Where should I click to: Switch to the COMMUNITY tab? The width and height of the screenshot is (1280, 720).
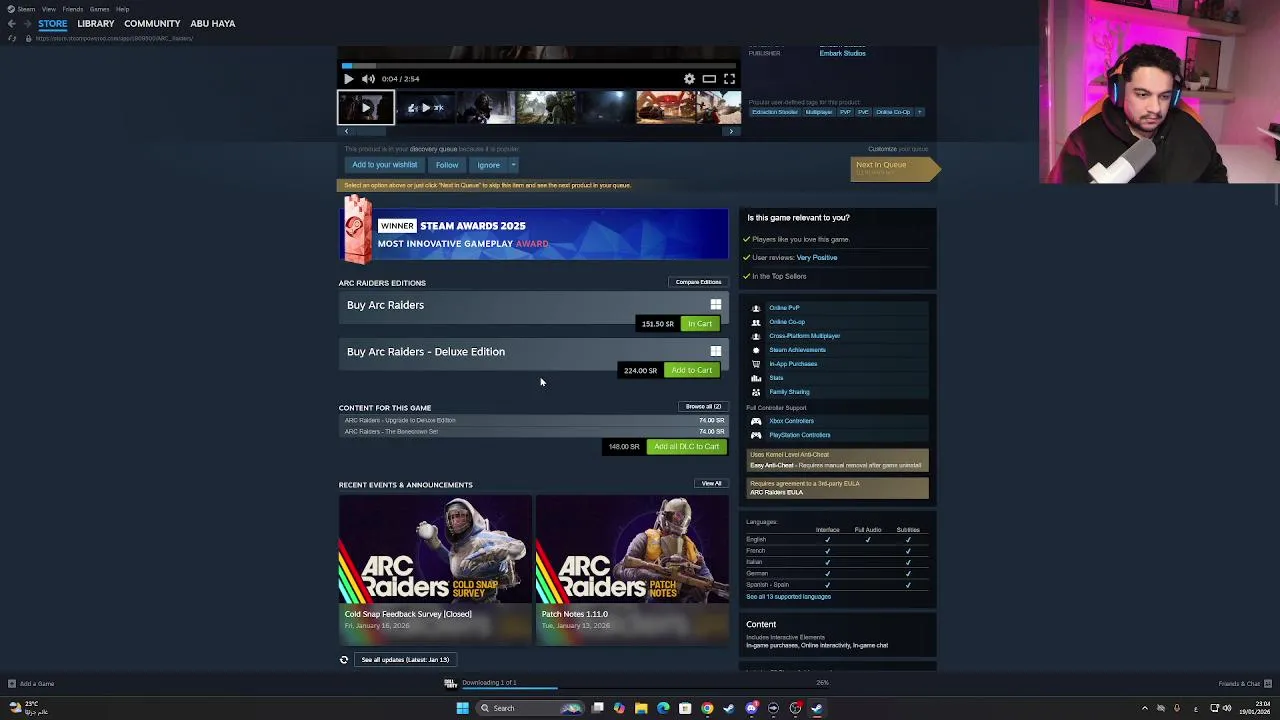[x=152, y=24]
